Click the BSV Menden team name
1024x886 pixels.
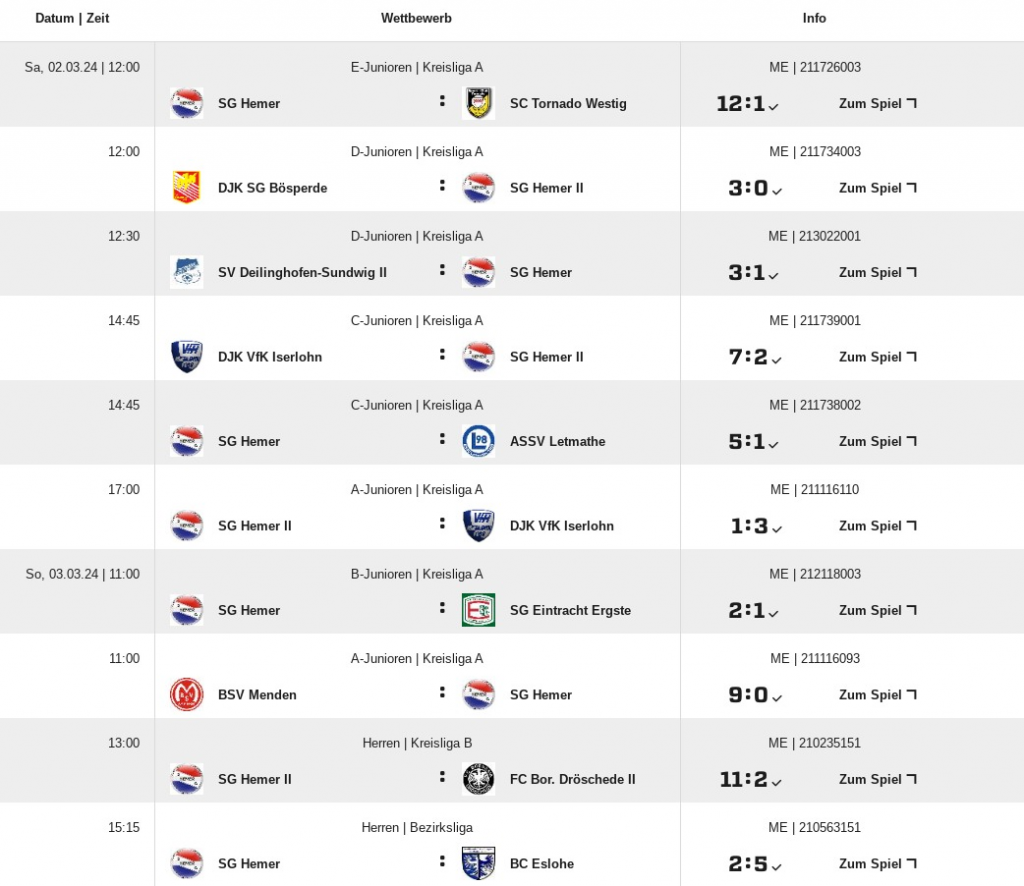pos(257,694)
